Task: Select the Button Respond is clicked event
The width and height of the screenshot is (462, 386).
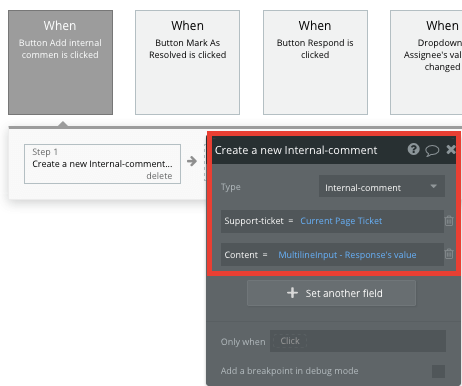Action: 315,63
